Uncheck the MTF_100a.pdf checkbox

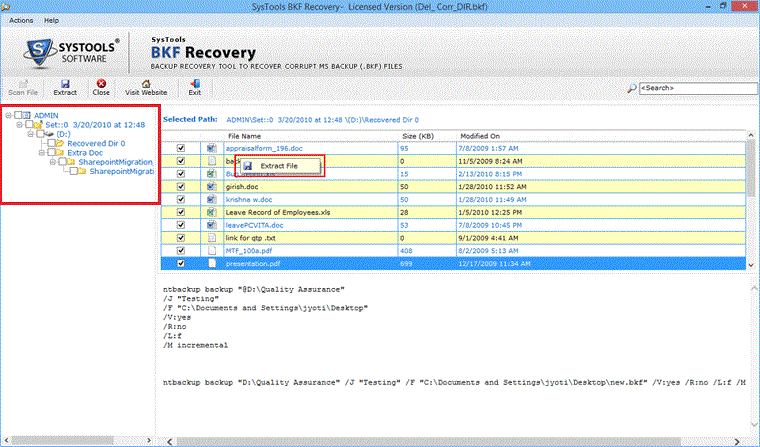(x=181, y=251)
